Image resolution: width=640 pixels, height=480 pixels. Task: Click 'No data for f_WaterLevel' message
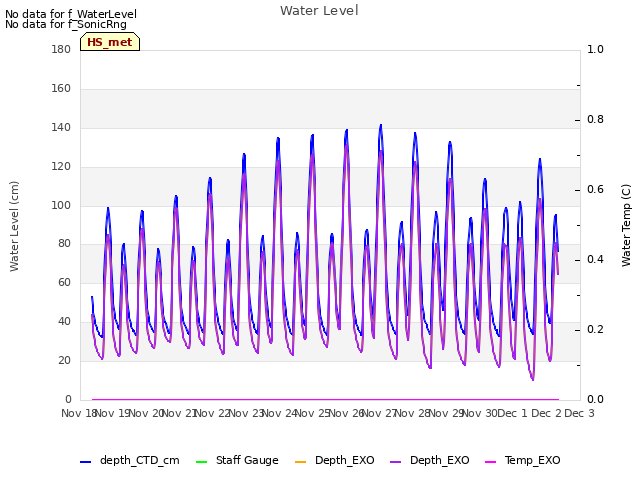click(71, 14)
